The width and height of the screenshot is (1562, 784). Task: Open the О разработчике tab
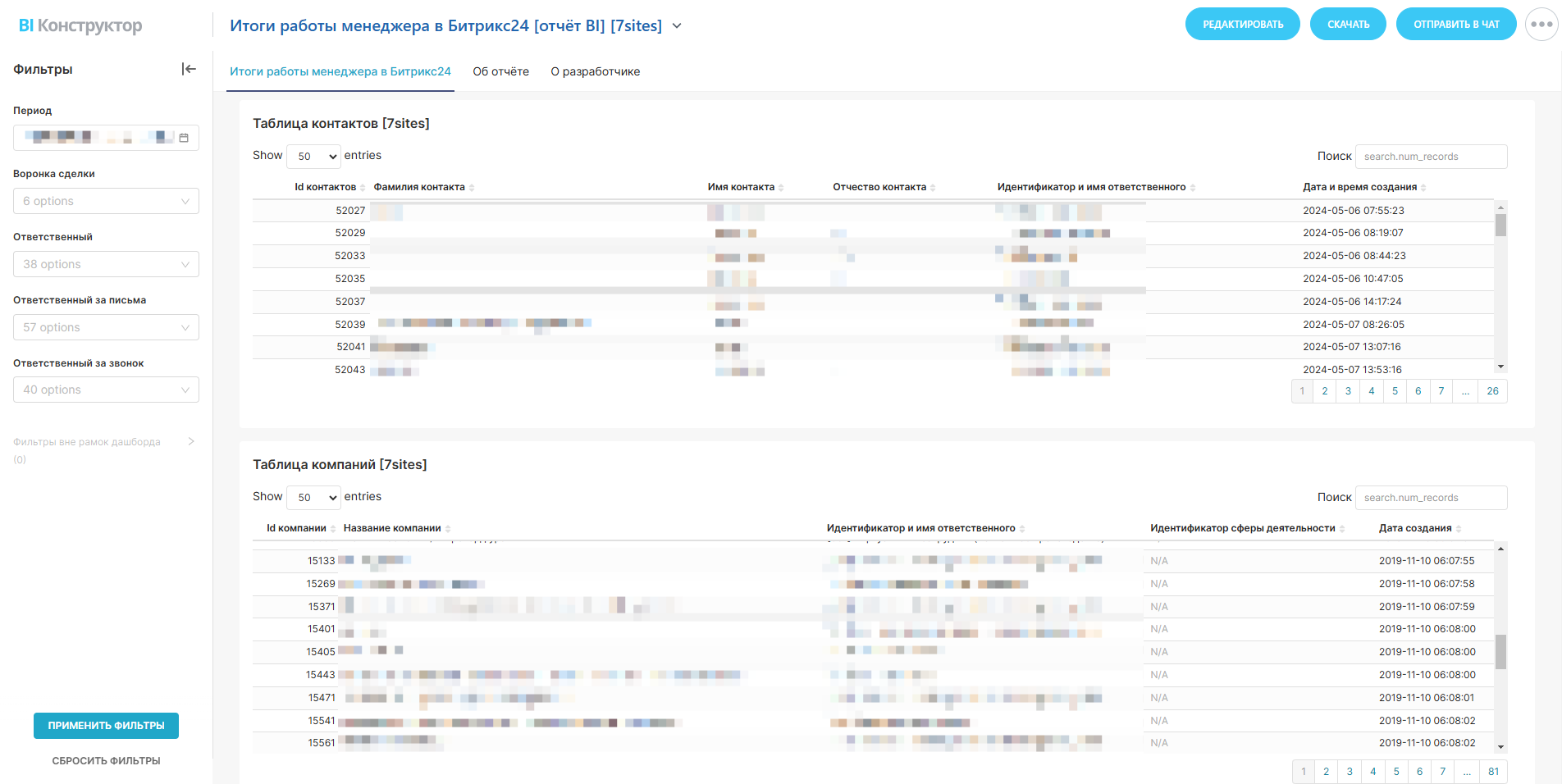[x=596, y=71]
